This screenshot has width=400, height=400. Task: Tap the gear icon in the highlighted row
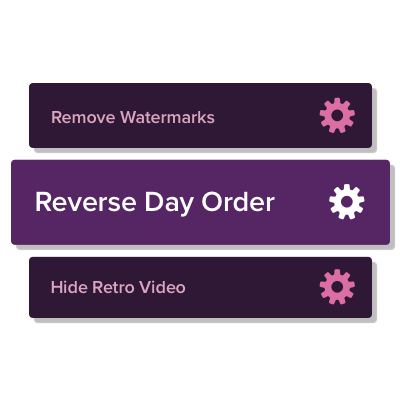(347, 202)
